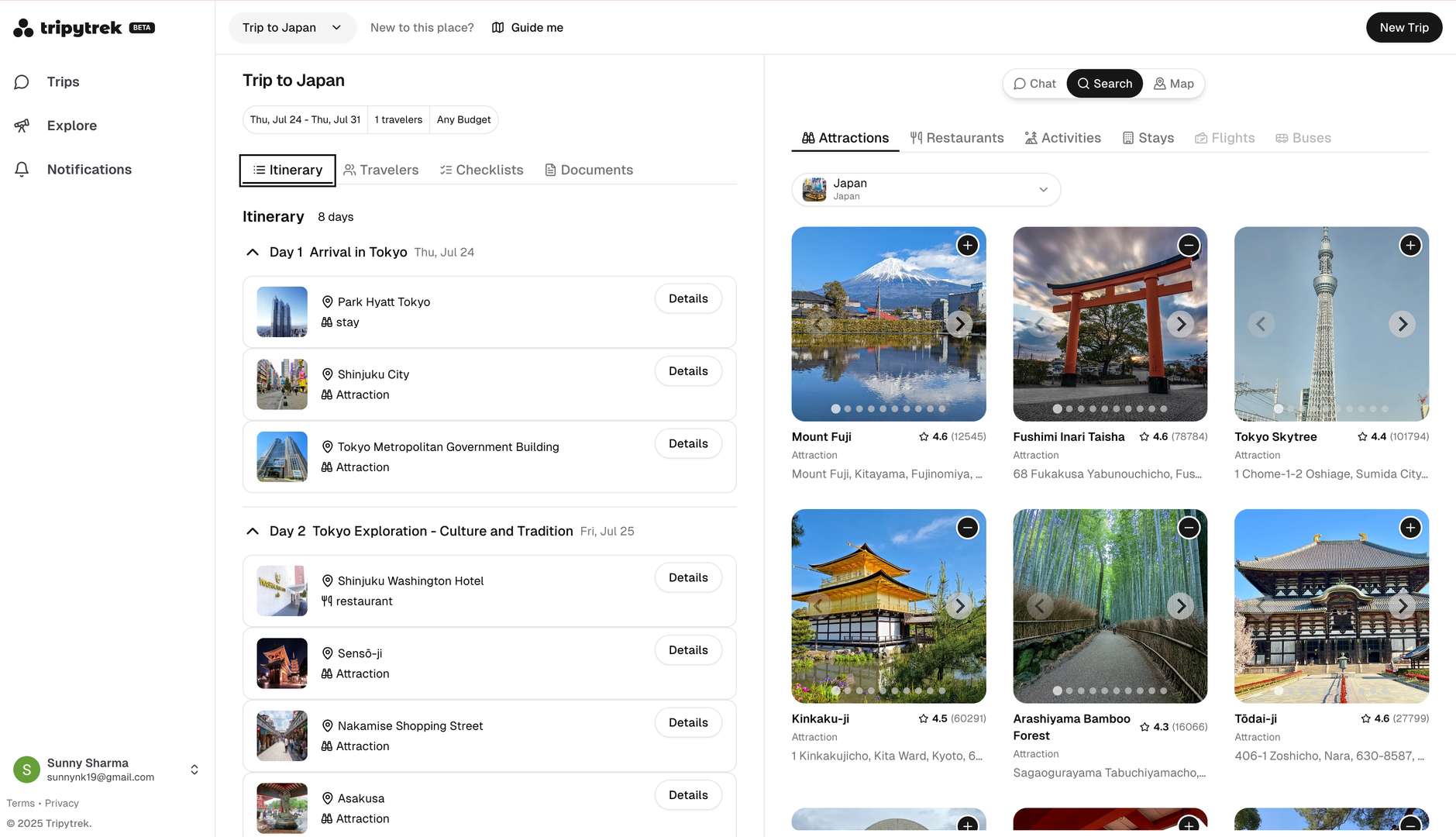Click the Guide me map icon button
This screenshot has height=837, width=1456.
[x=527, y=28]
